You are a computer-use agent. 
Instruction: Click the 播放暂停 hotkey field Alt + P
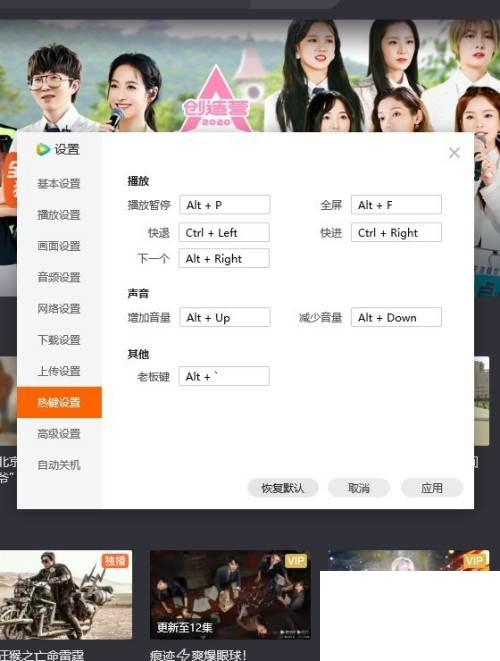tap(225, 205)
